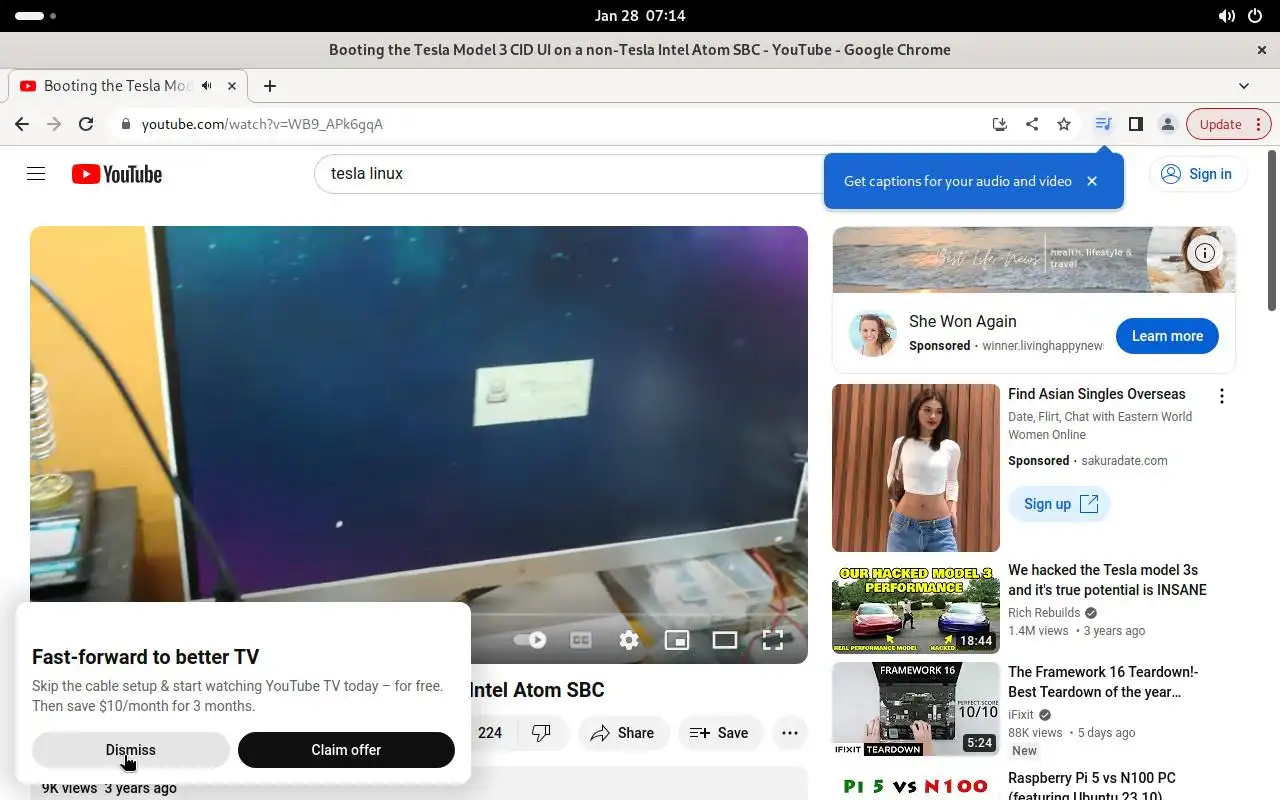Toggle Chrome side panel icon

click(x=1135, y=124)
